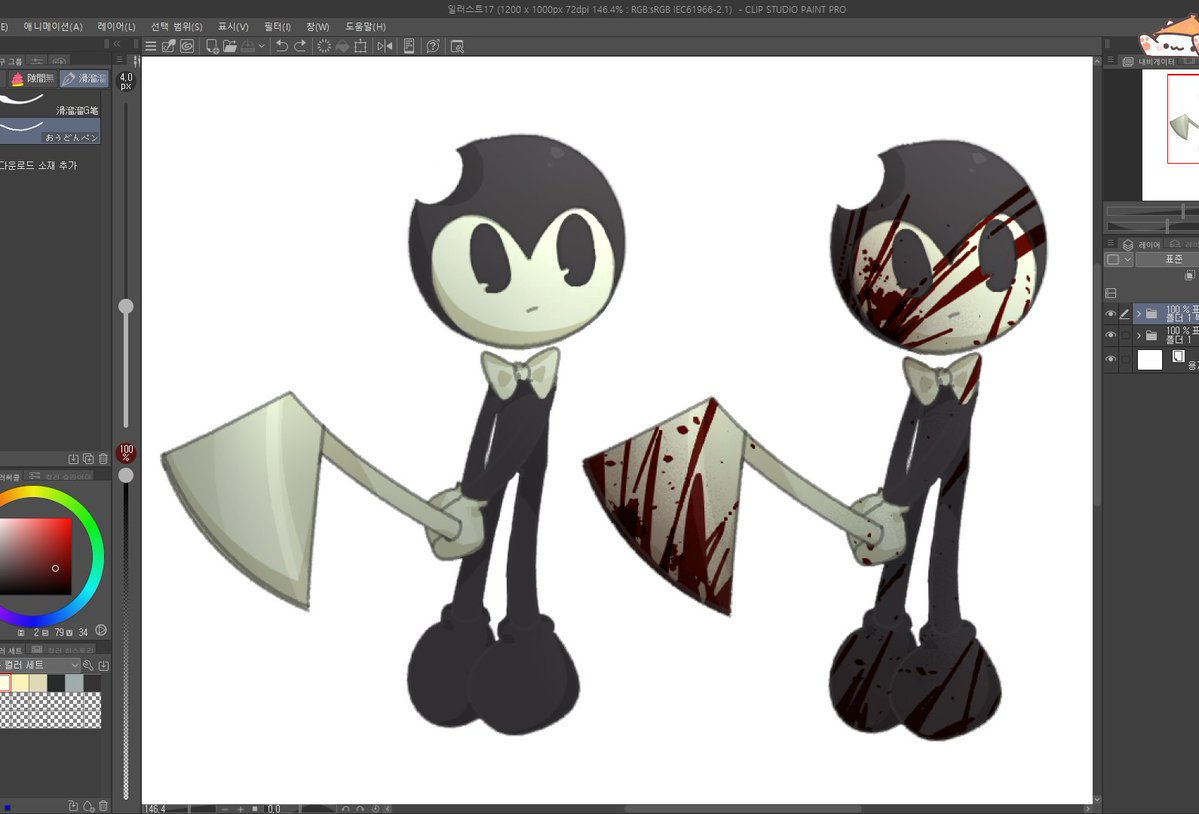Expand the top selected folder layer
This screenshot has width=1199, height=814.
(1139, 313)
